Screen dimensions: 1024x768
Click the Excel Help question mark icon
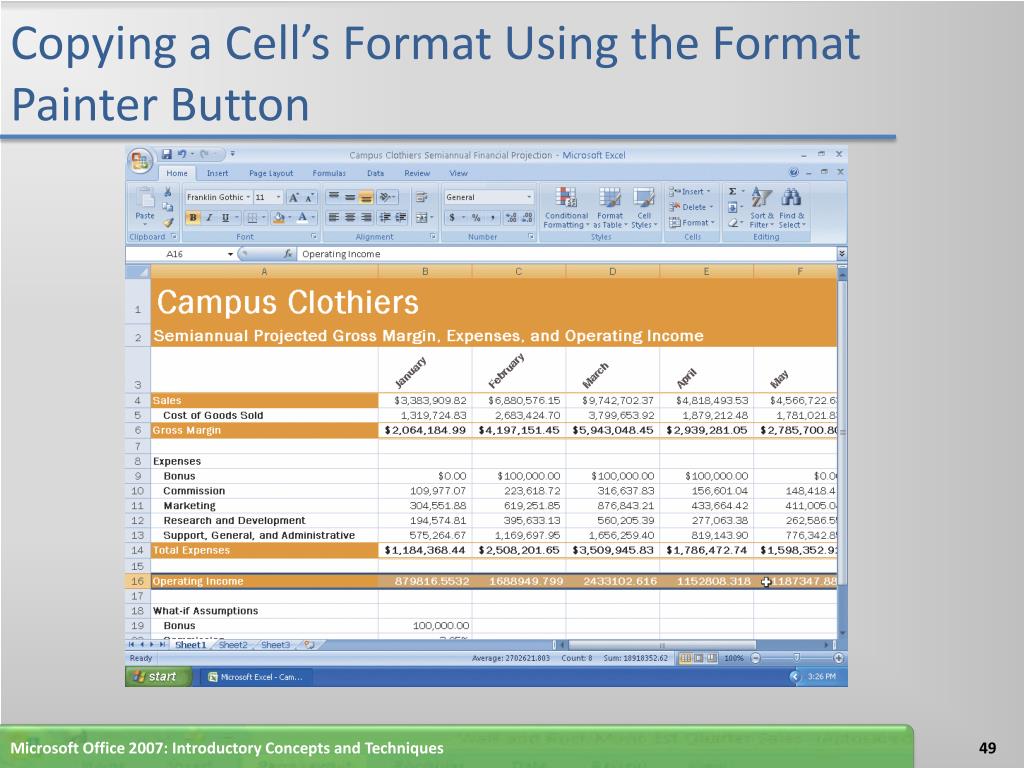[793, 172]
